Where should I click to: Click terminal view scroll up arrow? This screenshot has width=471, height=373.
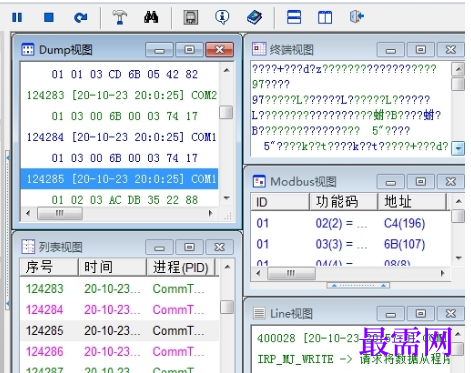coord(458,69)
